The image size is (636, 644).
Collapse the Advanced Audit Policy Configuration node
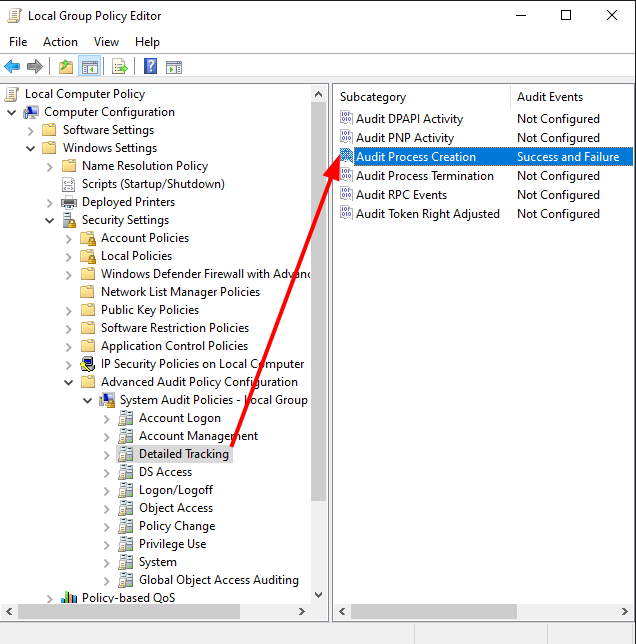point(69,382)
